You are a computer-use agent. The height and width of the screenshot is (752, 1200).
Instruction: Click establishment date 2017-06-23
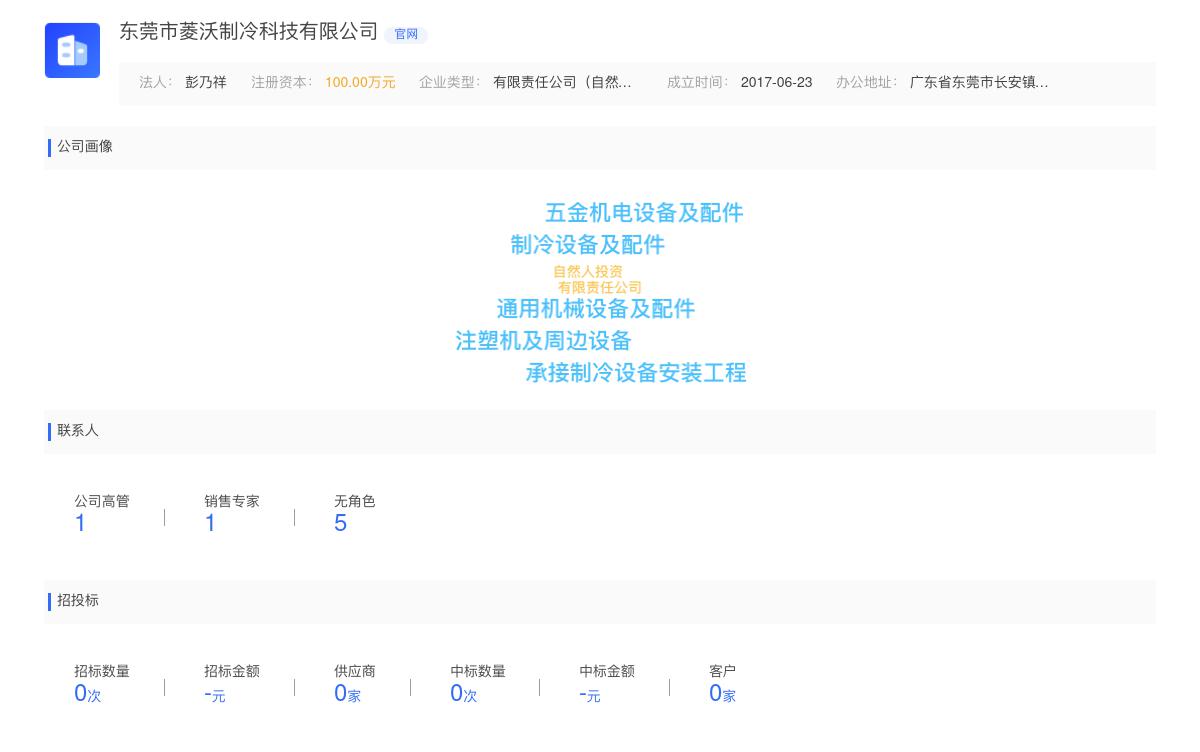(x=776, y=83)
